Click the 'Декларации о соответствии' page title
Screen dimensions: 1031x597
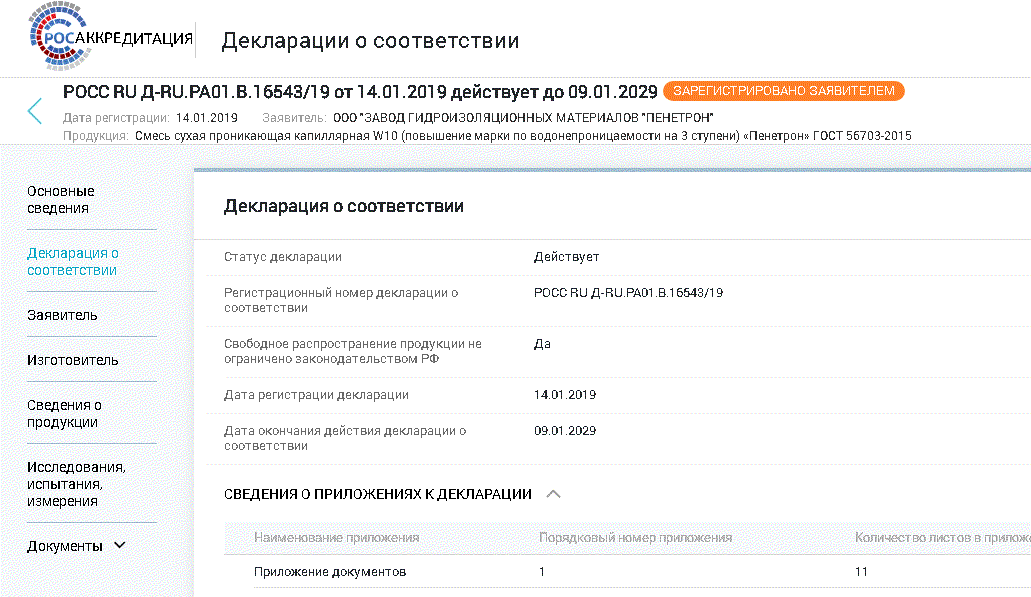click(370, 41)
